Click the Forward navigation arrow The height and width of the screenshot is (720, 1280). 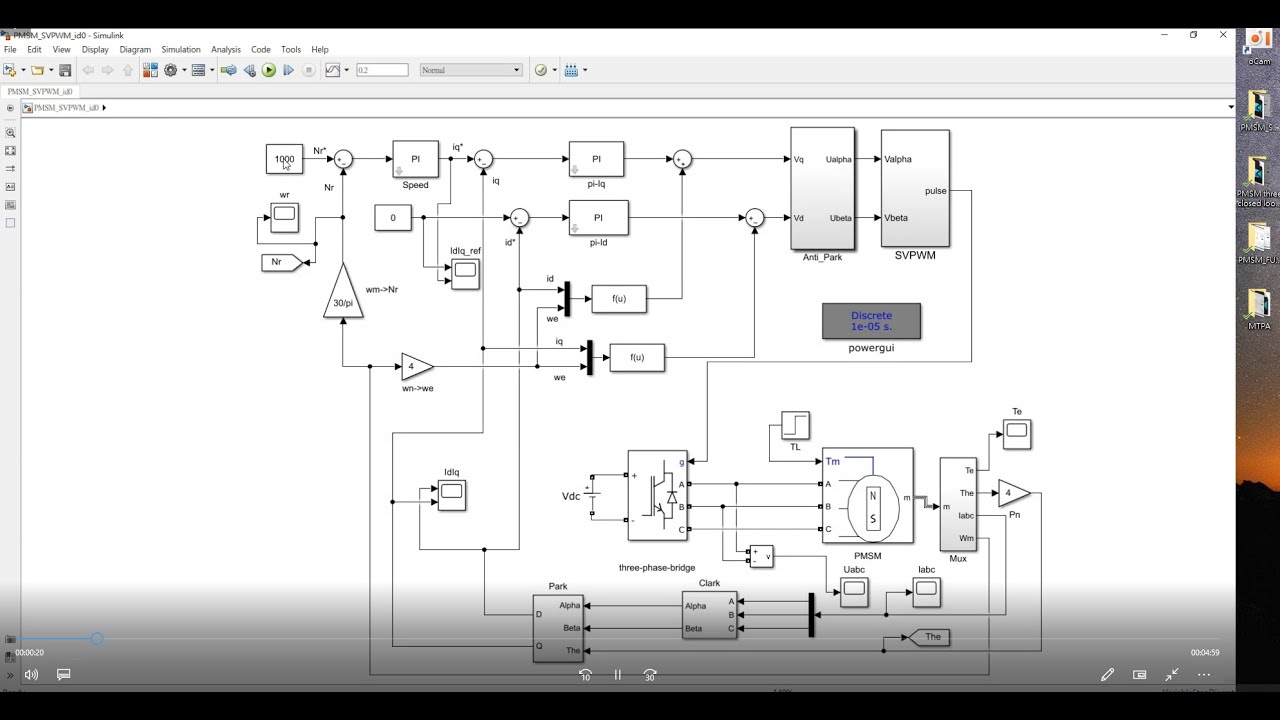pyautogui.click(x=108, y=70)
